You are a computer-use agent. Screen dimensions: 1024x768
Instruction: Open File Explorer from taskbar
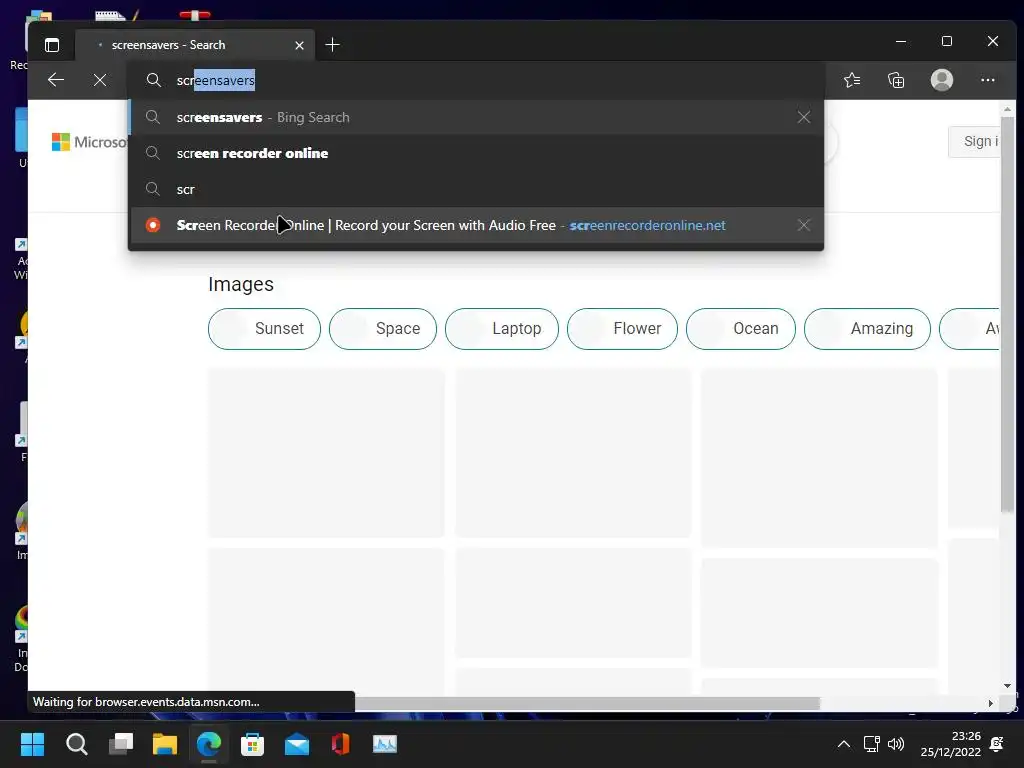point(165,744)
